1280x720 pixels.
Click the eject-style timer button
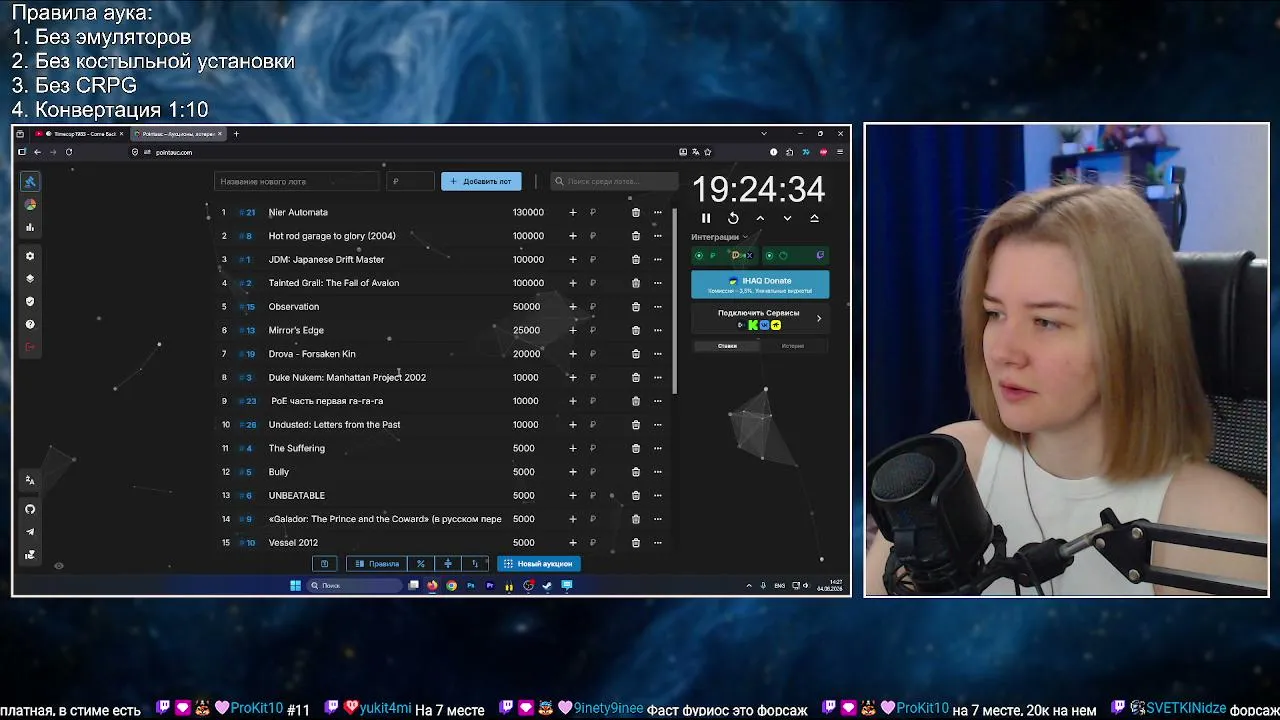[814, 218]
